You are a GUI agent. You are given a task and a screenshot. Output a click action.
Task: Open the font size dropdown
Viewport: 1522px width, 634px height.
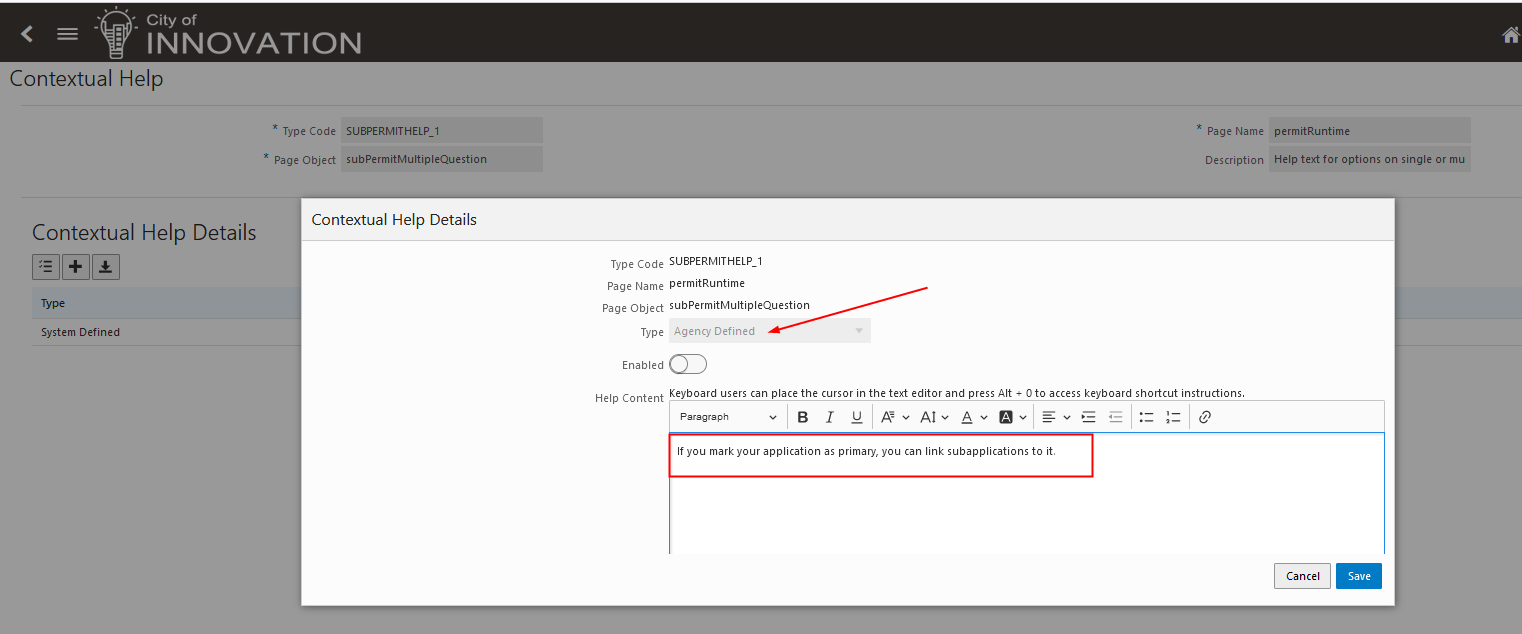[x=935, y=417]
